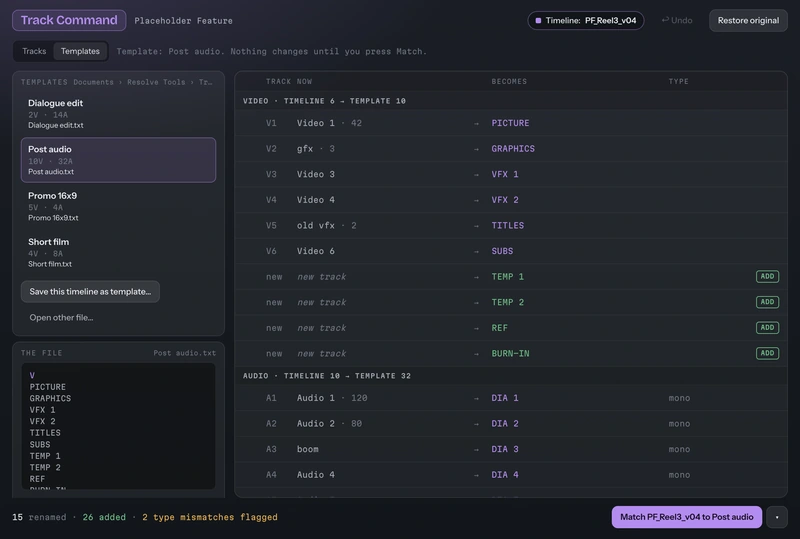Click the Video section header row
Screen dimensions: 800x539
pyautogui.click(x=511, y=101)
